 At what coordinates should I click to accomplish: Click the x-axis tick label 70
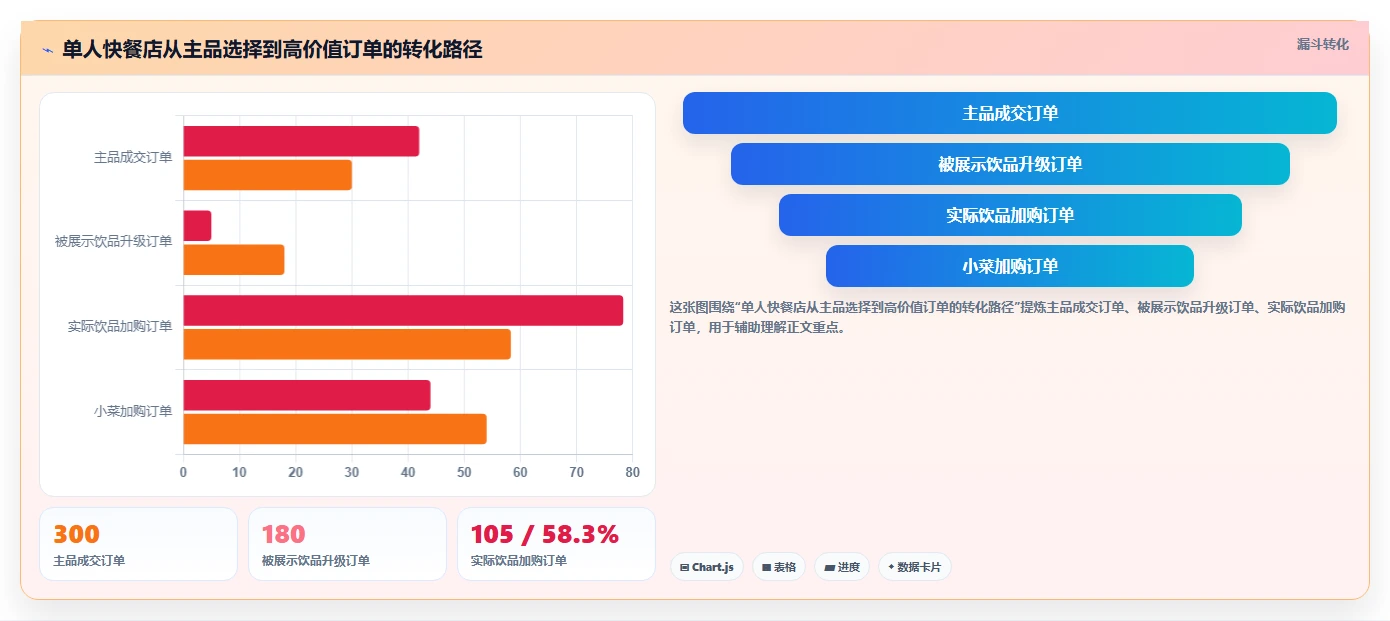576,472
